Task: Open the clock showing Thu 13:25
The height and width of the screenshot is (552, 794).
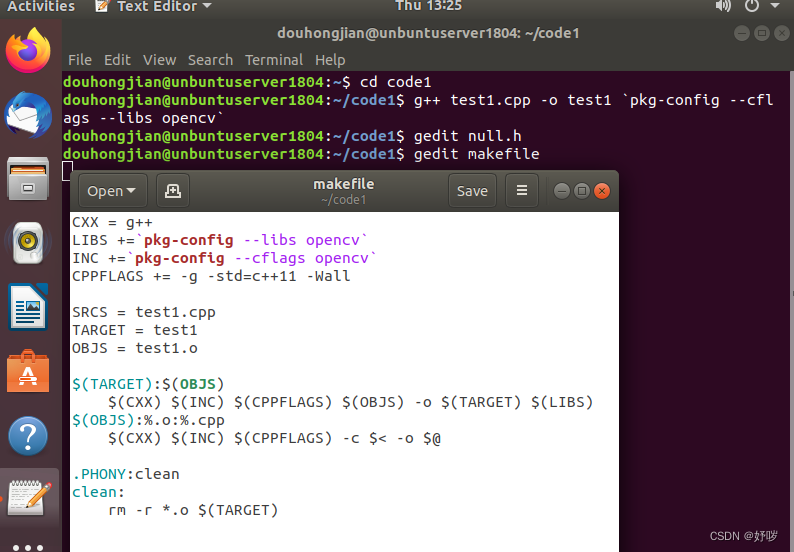Action: coord(428,6)
